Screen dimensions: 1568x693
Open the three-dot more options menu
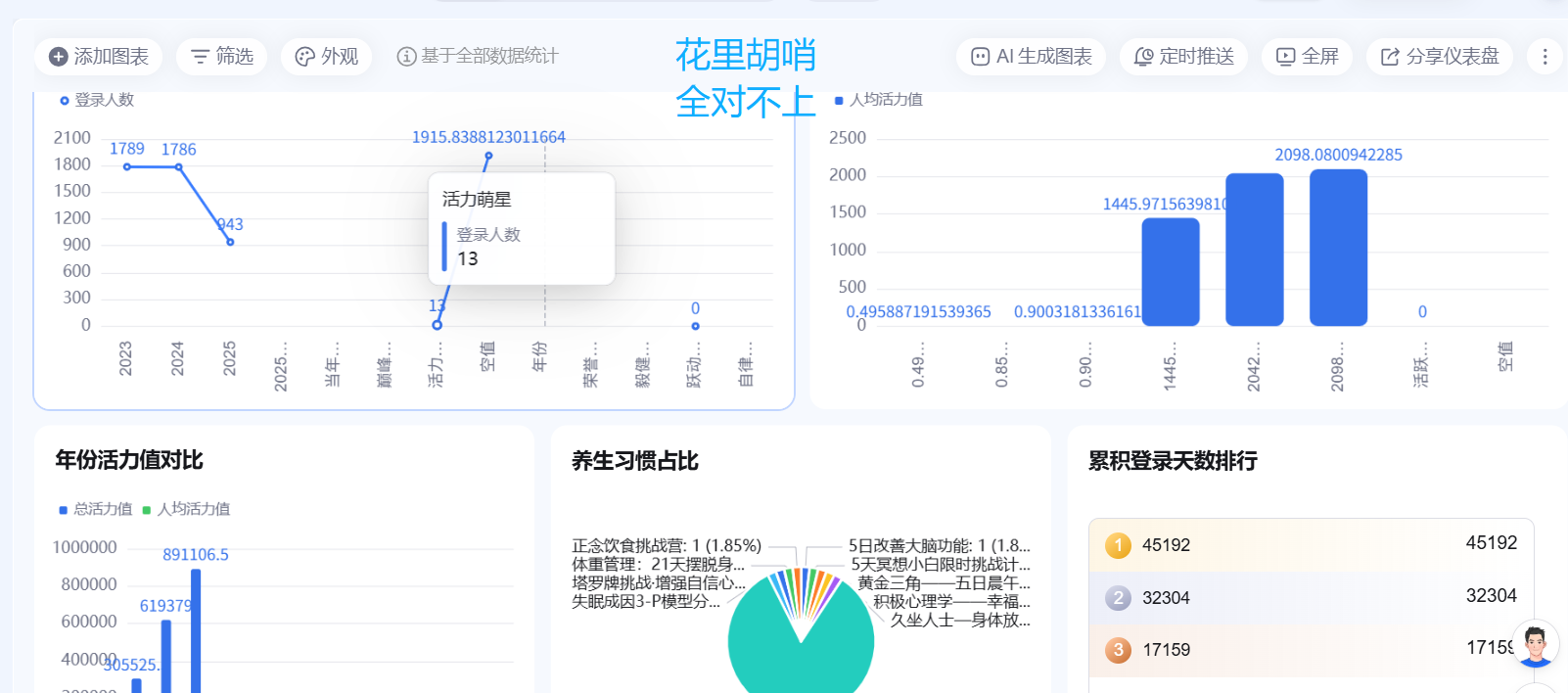[1545, 57]
